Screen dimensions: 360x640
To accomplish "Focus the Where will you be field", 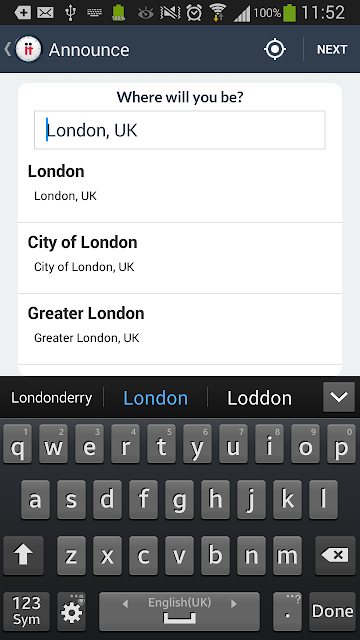I will [180, 130].
